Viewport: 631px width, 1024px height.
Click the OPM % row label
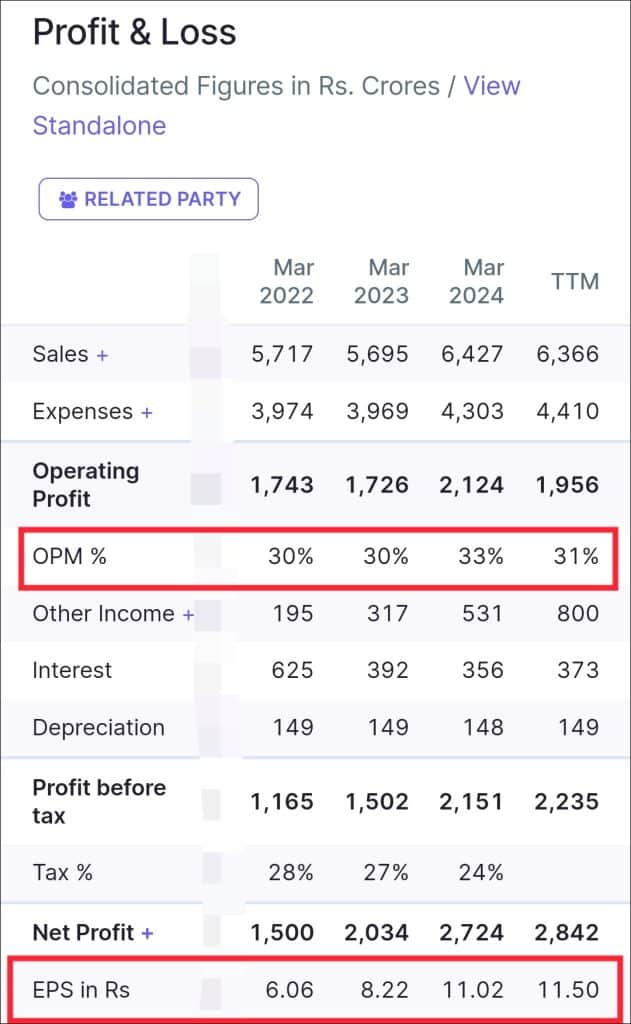69,557
